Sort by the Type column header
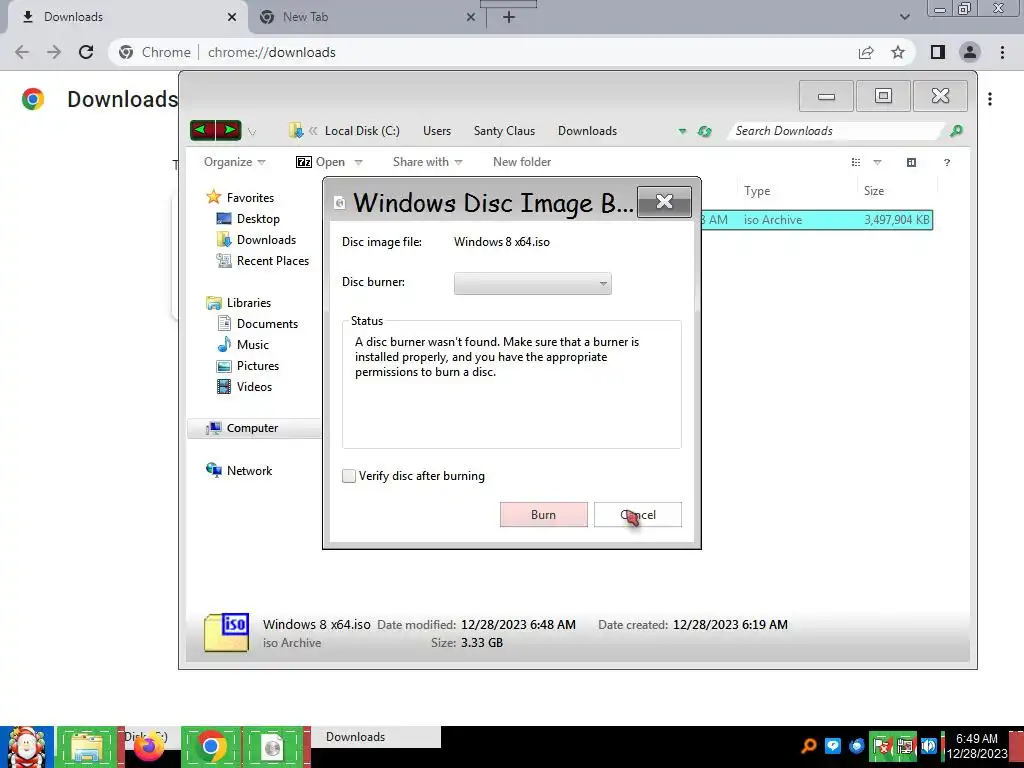Screen dimensions: 1024x768 point(757,191)
